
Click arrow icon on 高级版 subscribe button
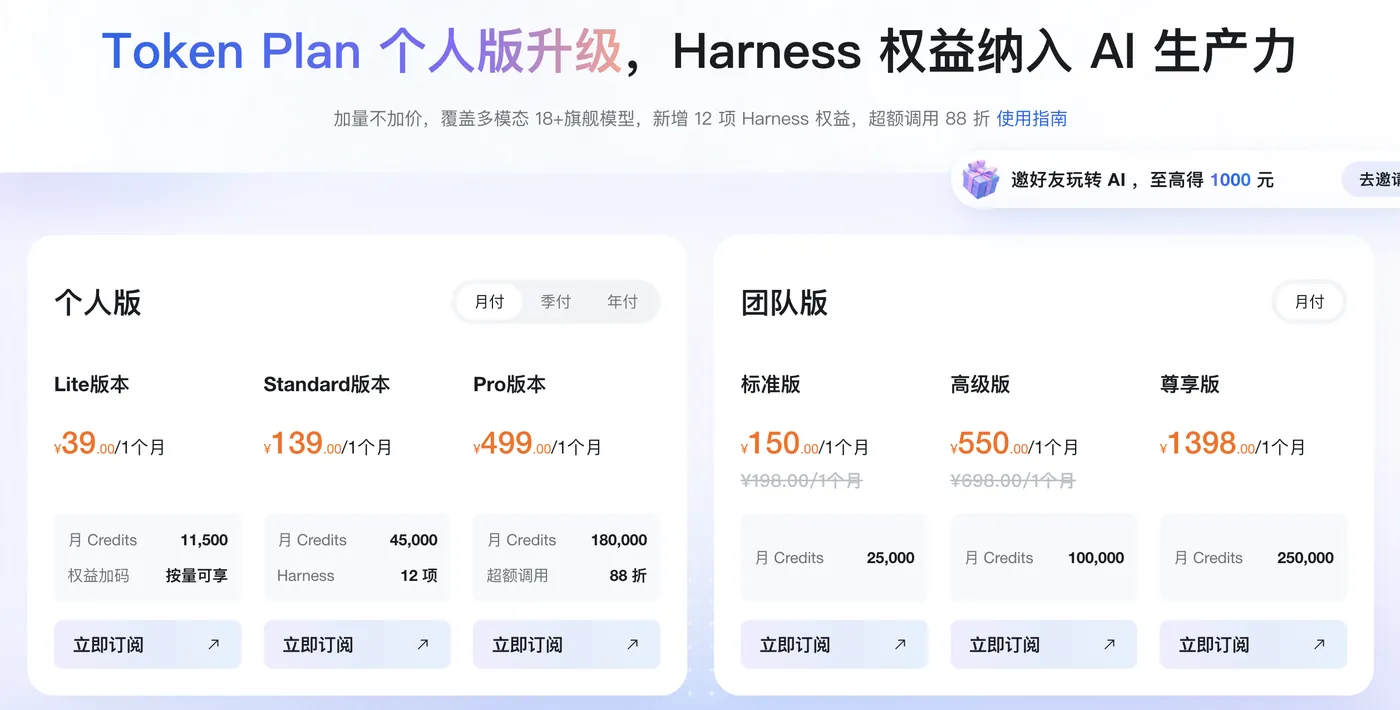pyautogui.click(x=1109, y=645)
